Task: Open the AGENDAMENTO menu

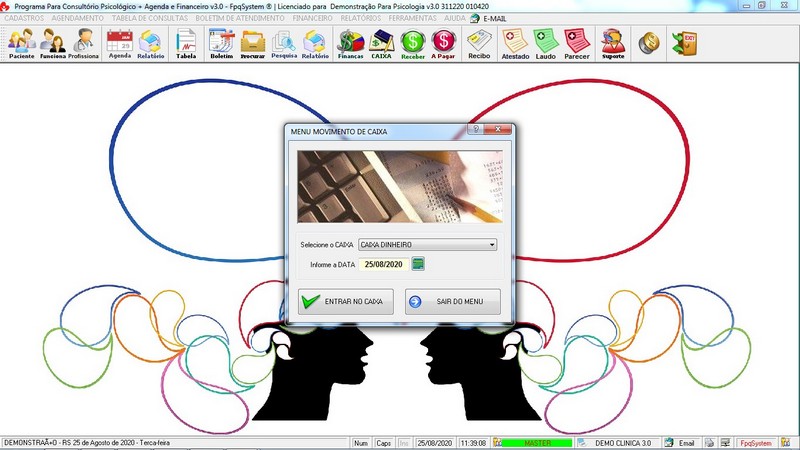Action: 78,18
